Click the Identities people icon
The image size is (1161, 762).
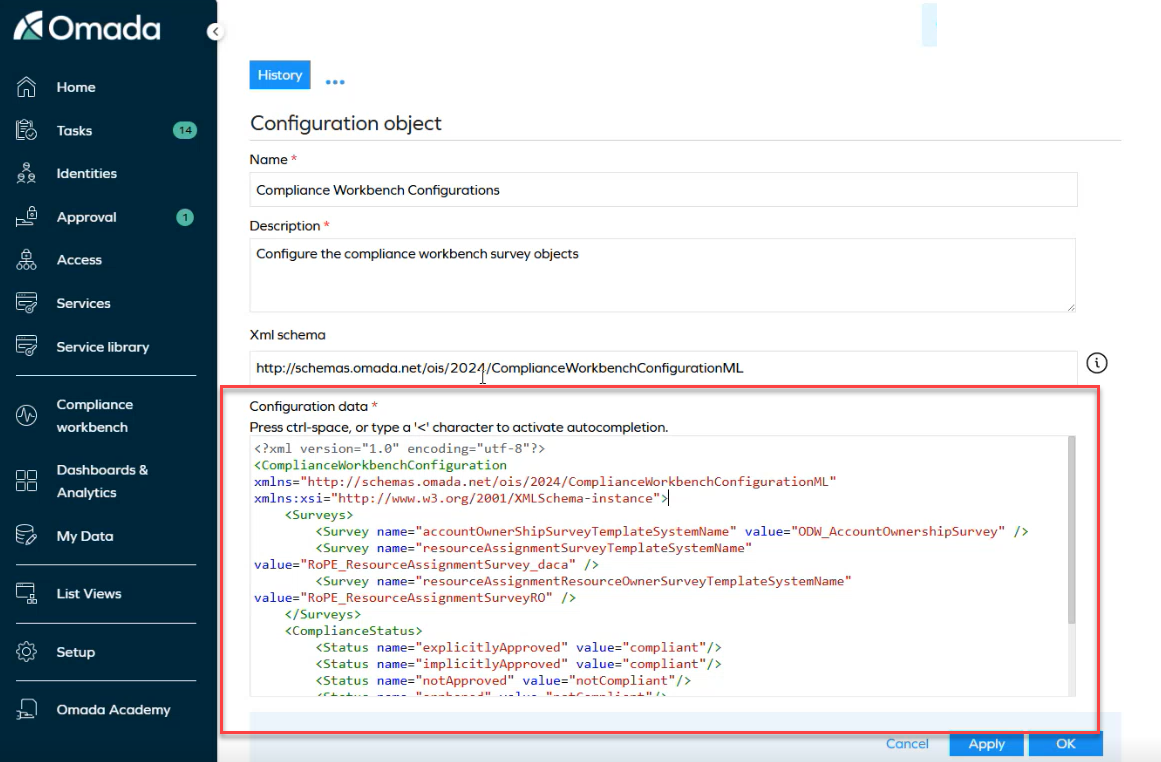tap(27, 173)
